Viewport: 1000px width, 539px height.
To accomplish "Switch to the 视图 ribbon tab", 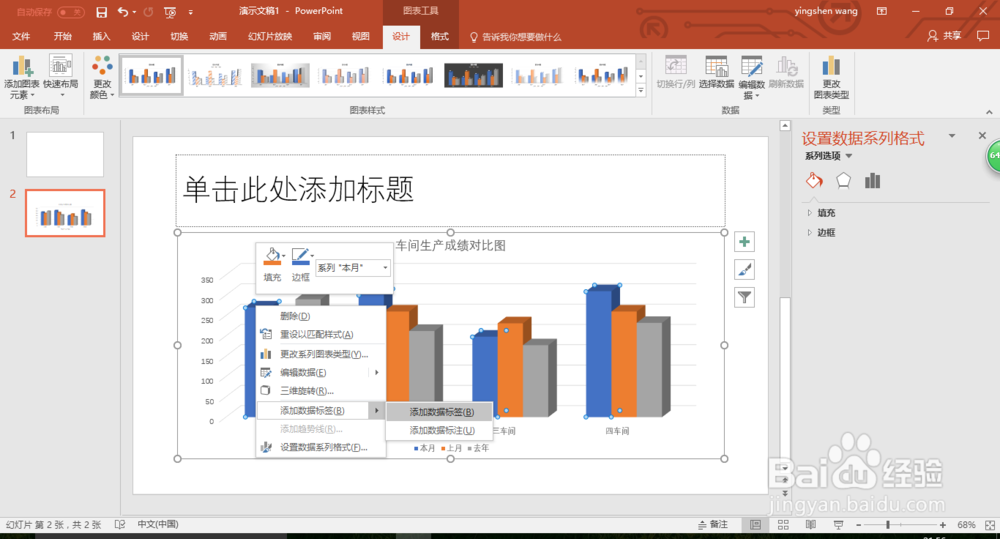I will point(360,36).
